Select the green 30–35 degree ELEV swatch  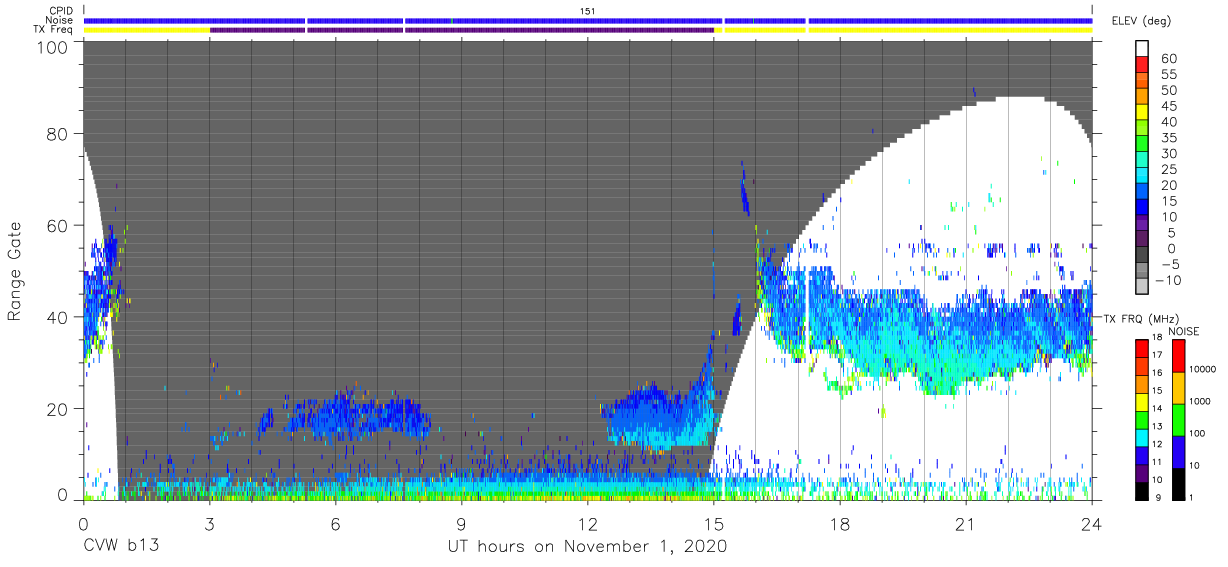[1142, 145]
